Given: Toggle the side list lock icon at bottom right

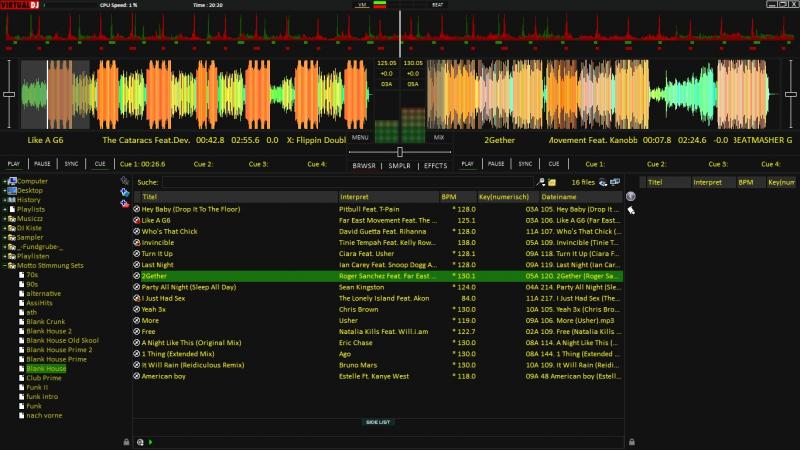Looking at the screenshot, I should click(632, 442).
